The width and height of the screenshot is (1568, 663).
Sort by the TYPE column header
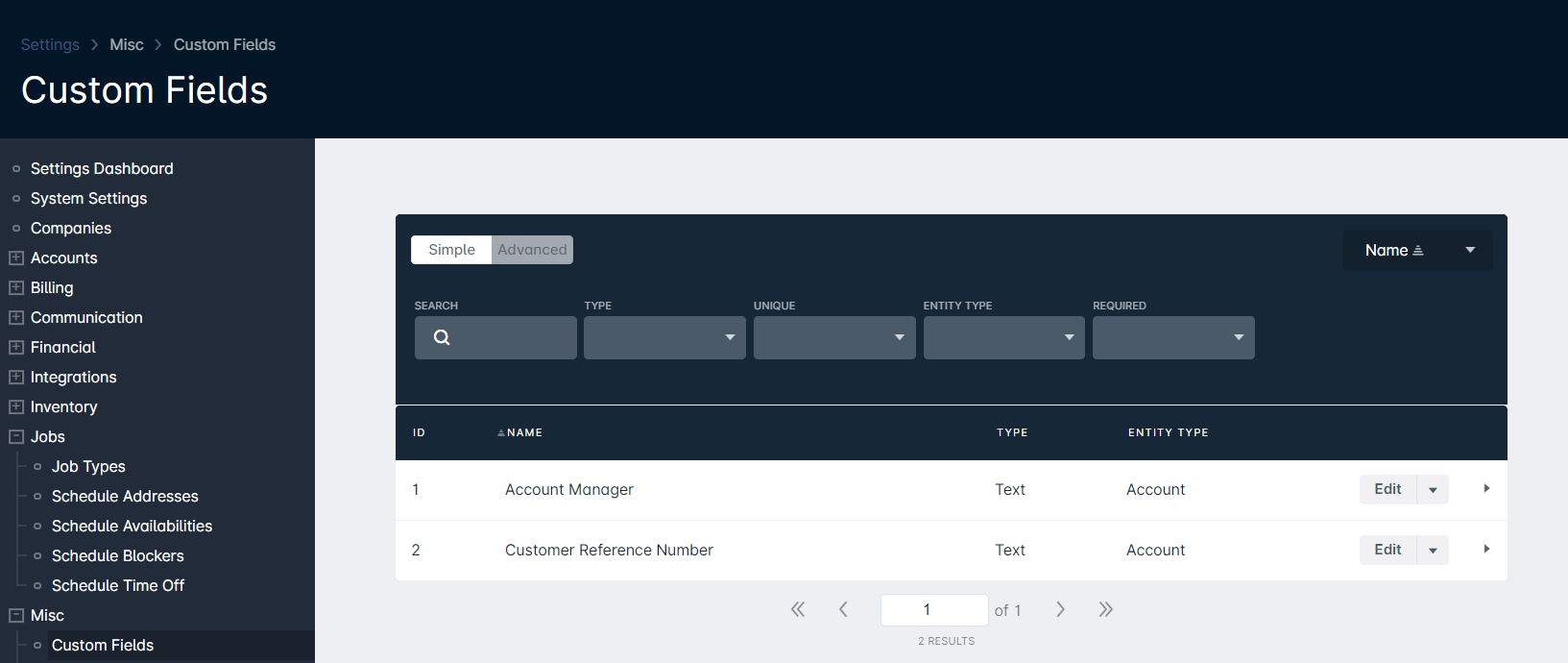click(1012, 432)
